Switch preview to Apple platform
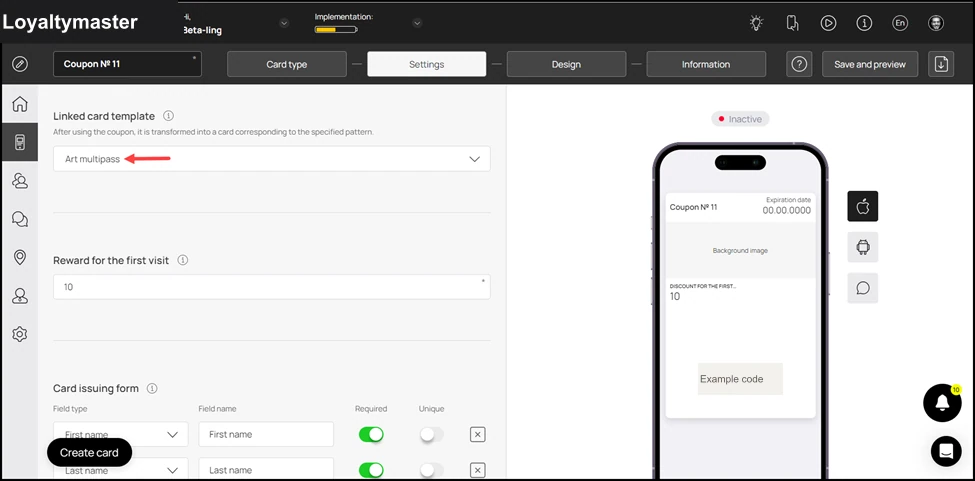 pos(862,206)
